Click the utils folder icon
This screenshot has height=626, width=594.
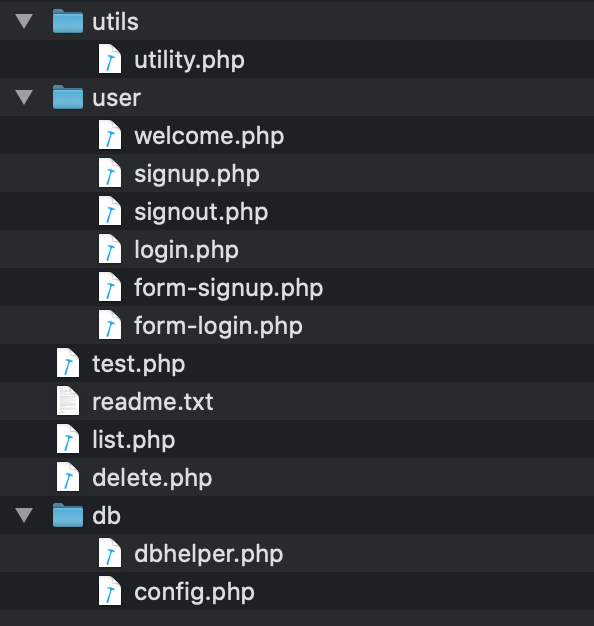tap(68, 21)
